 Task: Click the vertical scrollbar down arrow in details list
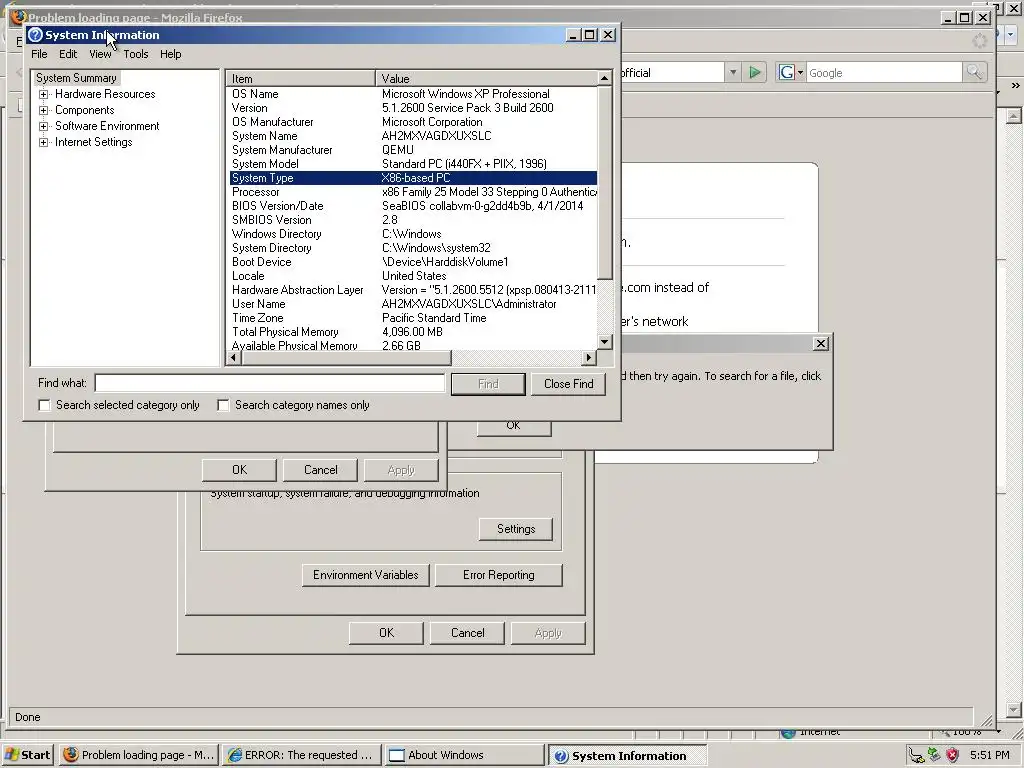coord(605,342)
